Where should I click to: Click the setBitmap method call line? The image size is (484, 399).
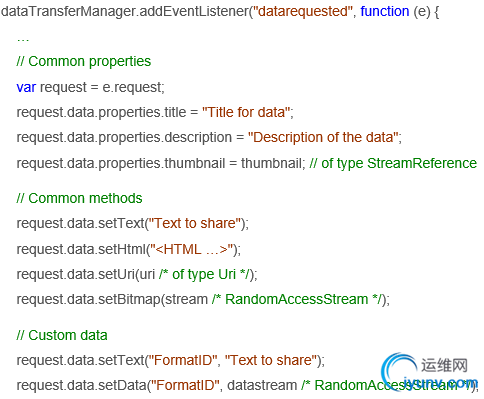pyautogui.click(x=203, y=299)
